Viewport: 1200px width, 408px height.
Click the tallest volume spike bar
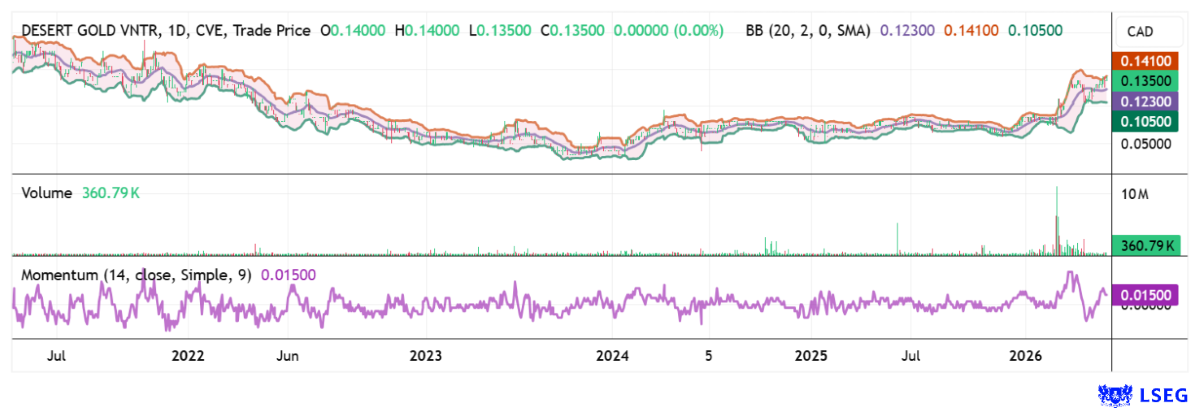[1056, 220]
